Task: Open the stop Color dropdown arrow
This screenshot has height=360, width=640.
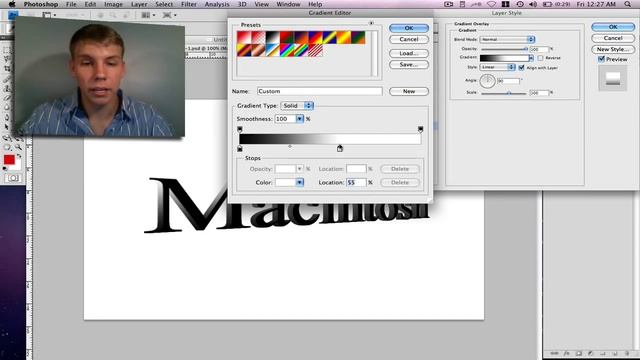Action: coord(300,182)
